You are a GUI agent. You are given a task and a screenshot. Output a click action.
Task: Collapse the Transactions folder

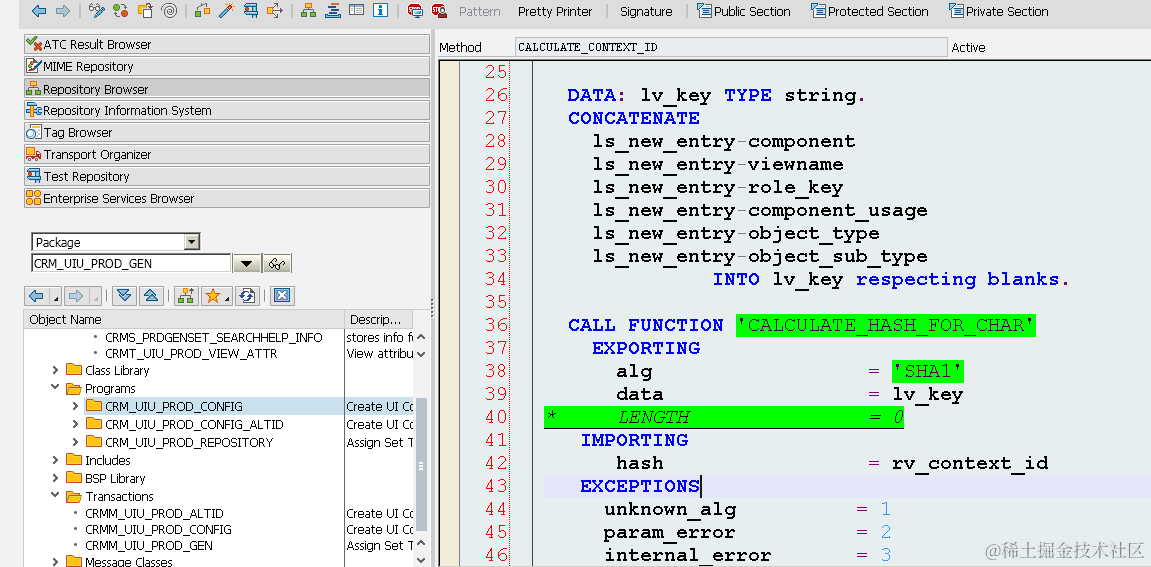(55, 495)
